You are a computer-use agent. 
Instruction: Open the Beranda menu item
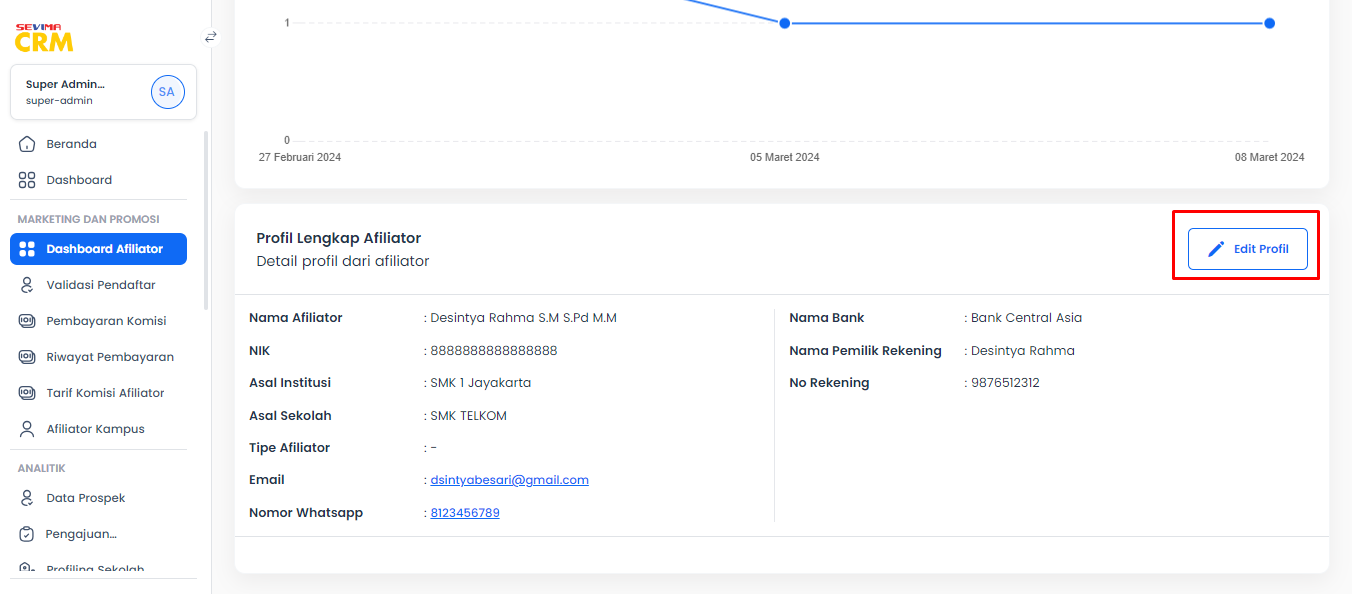coord(98,144)
